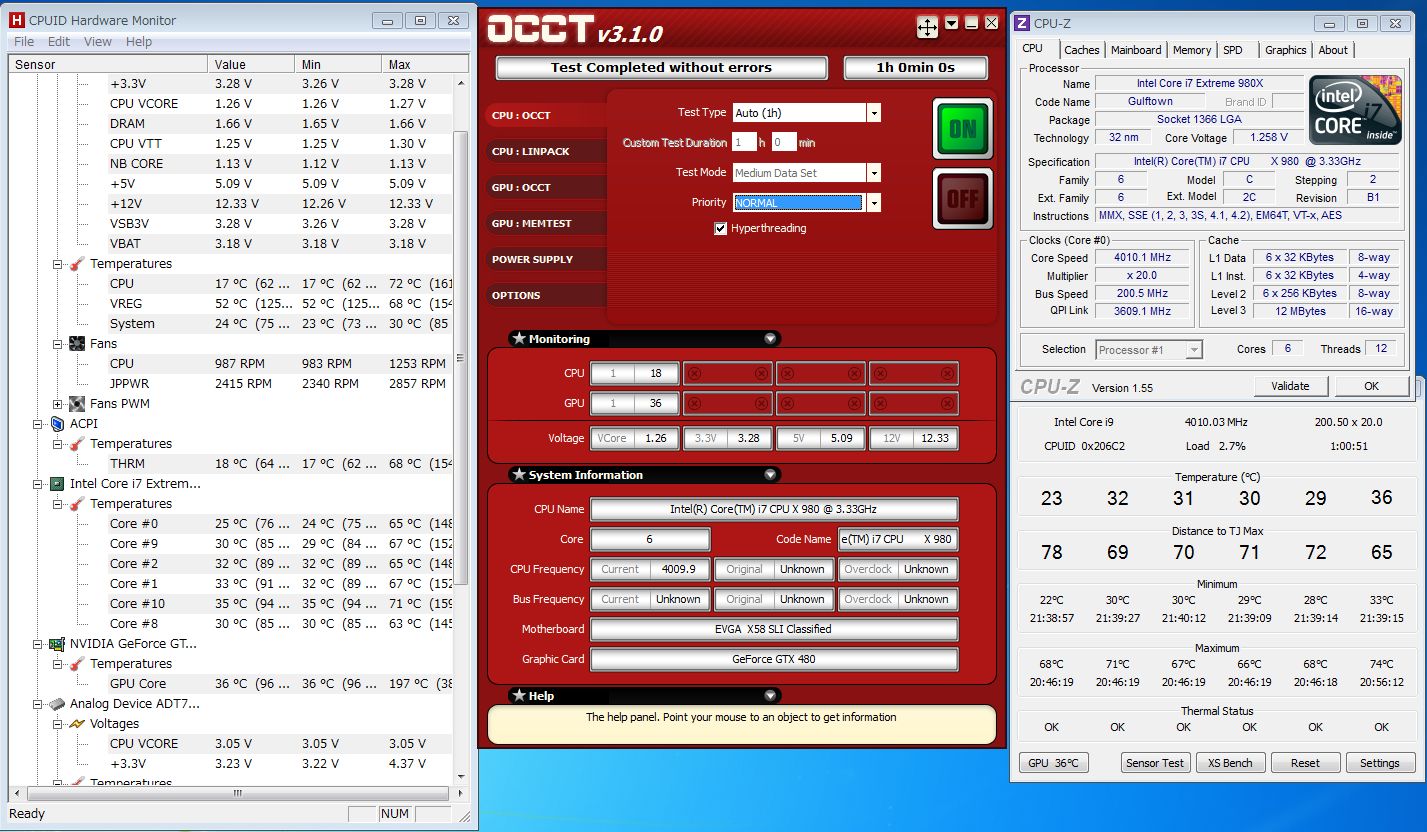The height and width of the screenshot is (832, 1427).
Task: Select the POWER SUPPLY test tab
Action: click(546, 260)
